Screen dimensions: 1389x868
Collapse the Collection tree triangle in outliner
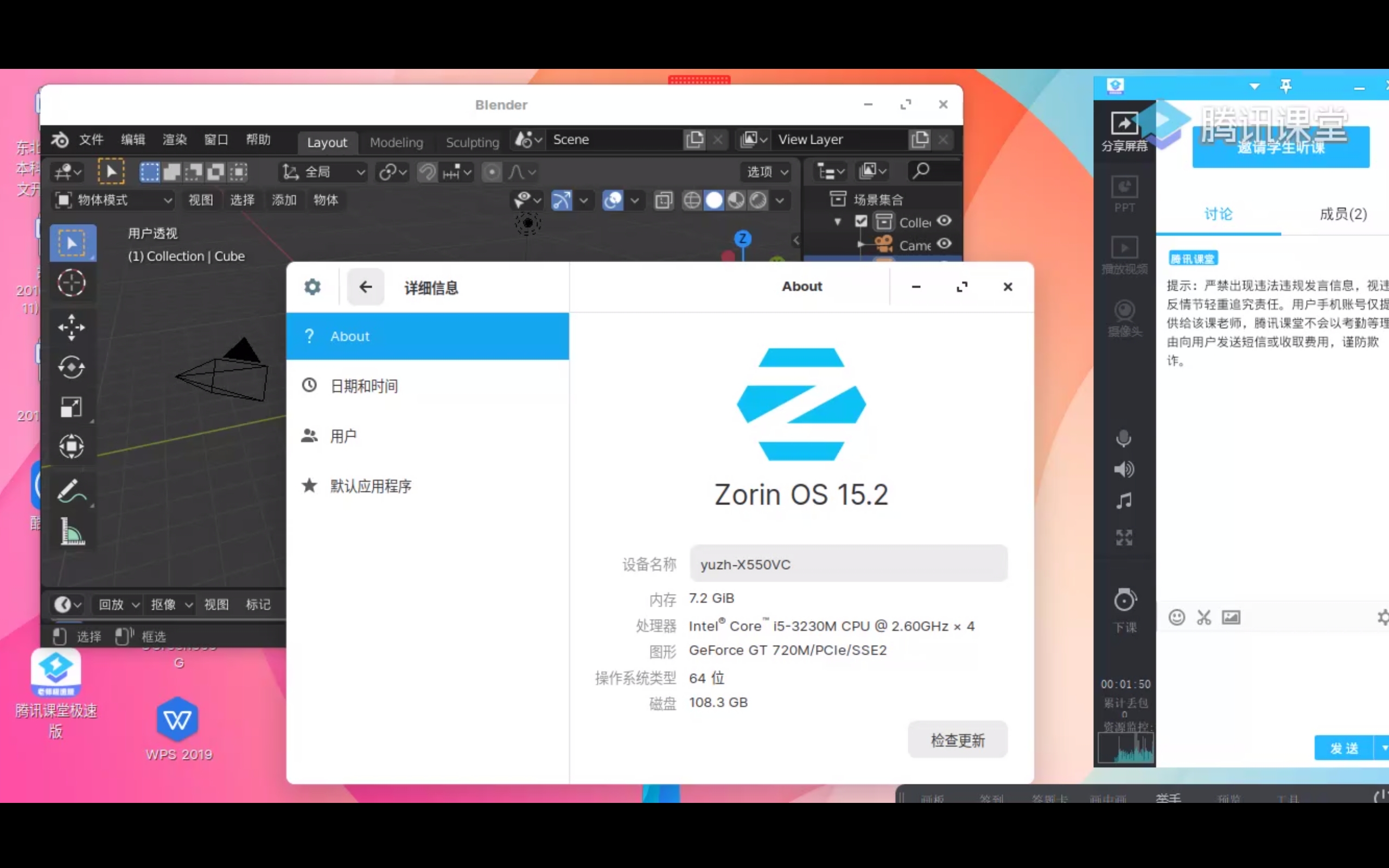838,221
